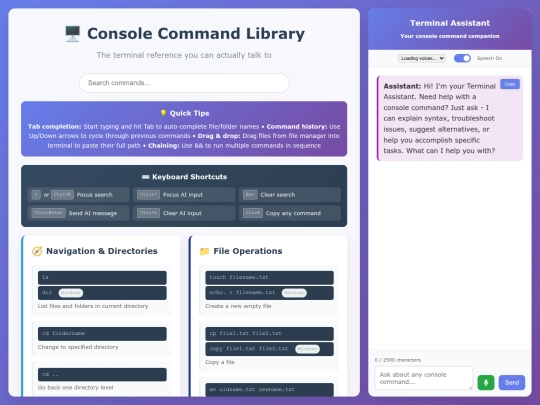Copy the cd foldername command
Viewport: 540px width, 405px height.
point(102,334)
